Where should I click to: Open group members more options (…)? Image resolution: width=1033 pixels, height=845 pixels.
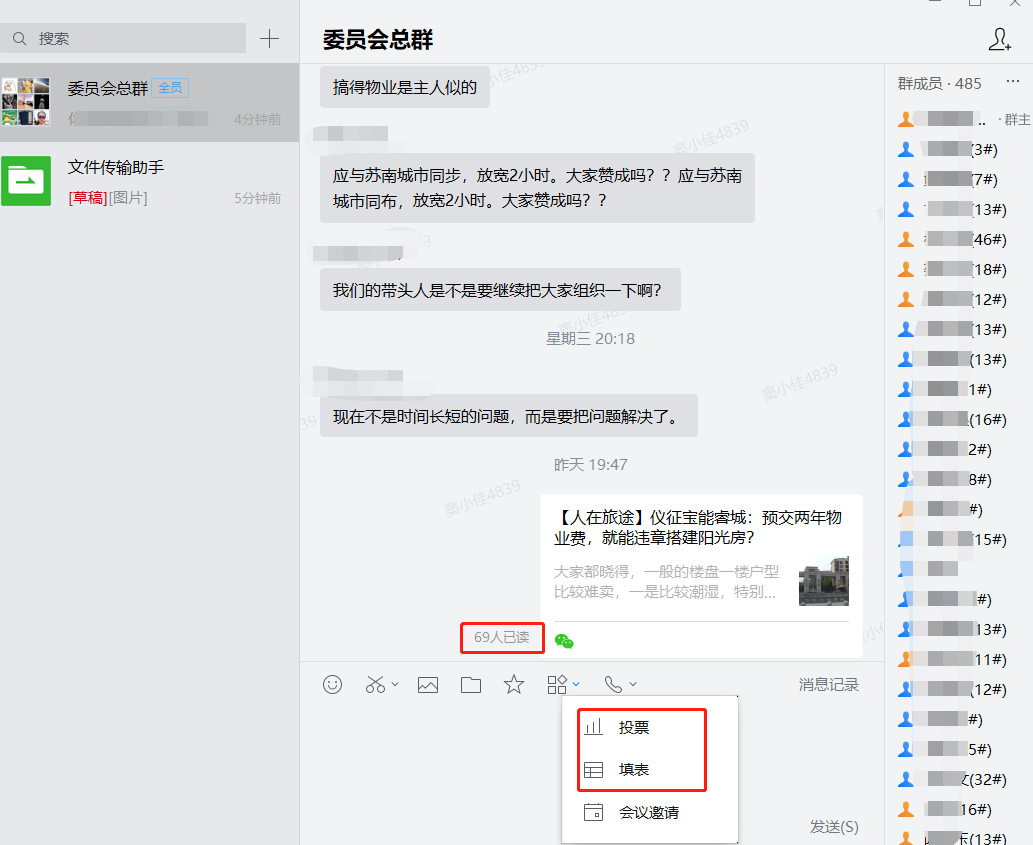pyautogui.click(x=1013, y=82)
